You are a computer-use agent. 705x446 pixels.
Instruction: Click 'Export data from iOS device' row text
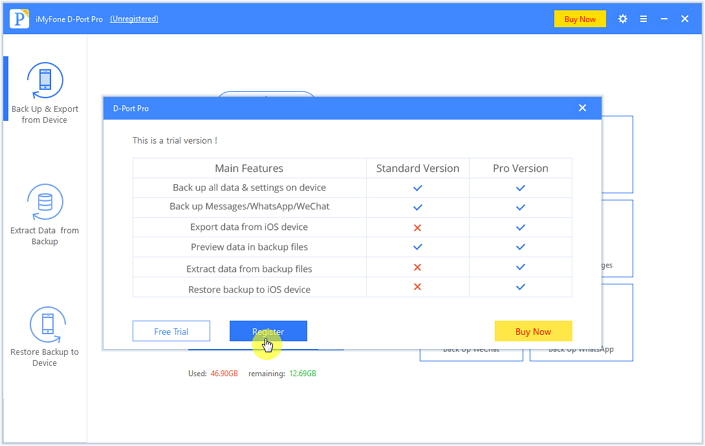point(249,227)
